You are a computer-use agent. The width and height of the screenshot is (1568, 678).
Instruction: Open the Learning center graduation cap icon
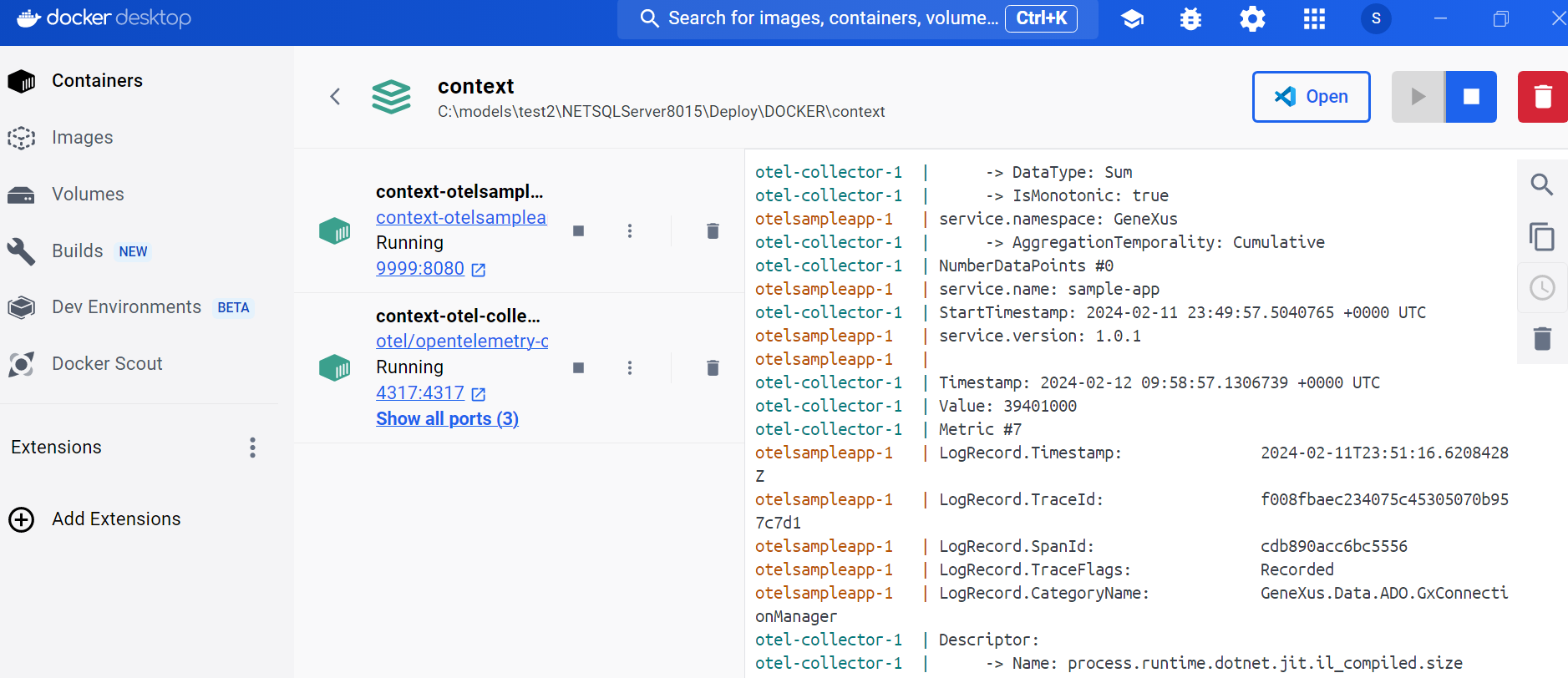point(1132,18)
